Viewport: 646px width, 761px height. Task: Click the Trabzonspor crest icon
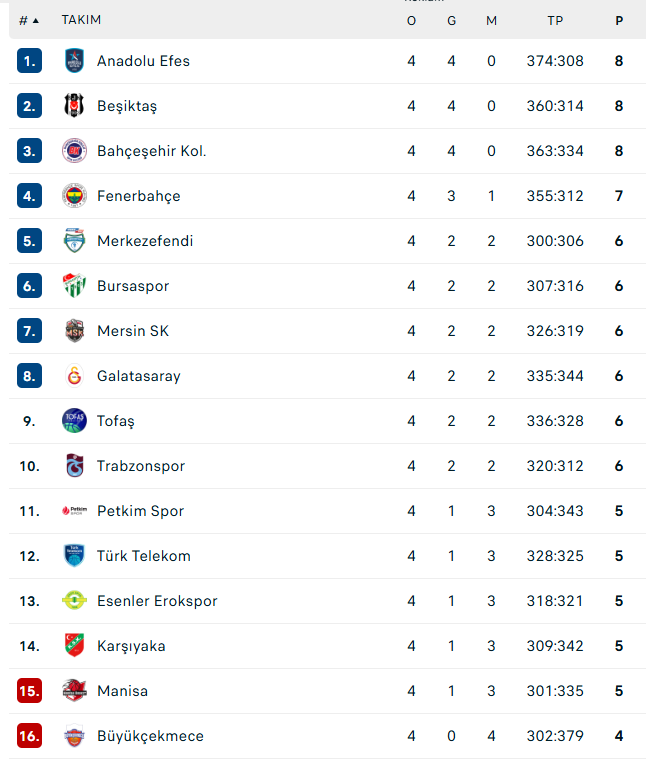pyautogui.click(x=75, y=466)
